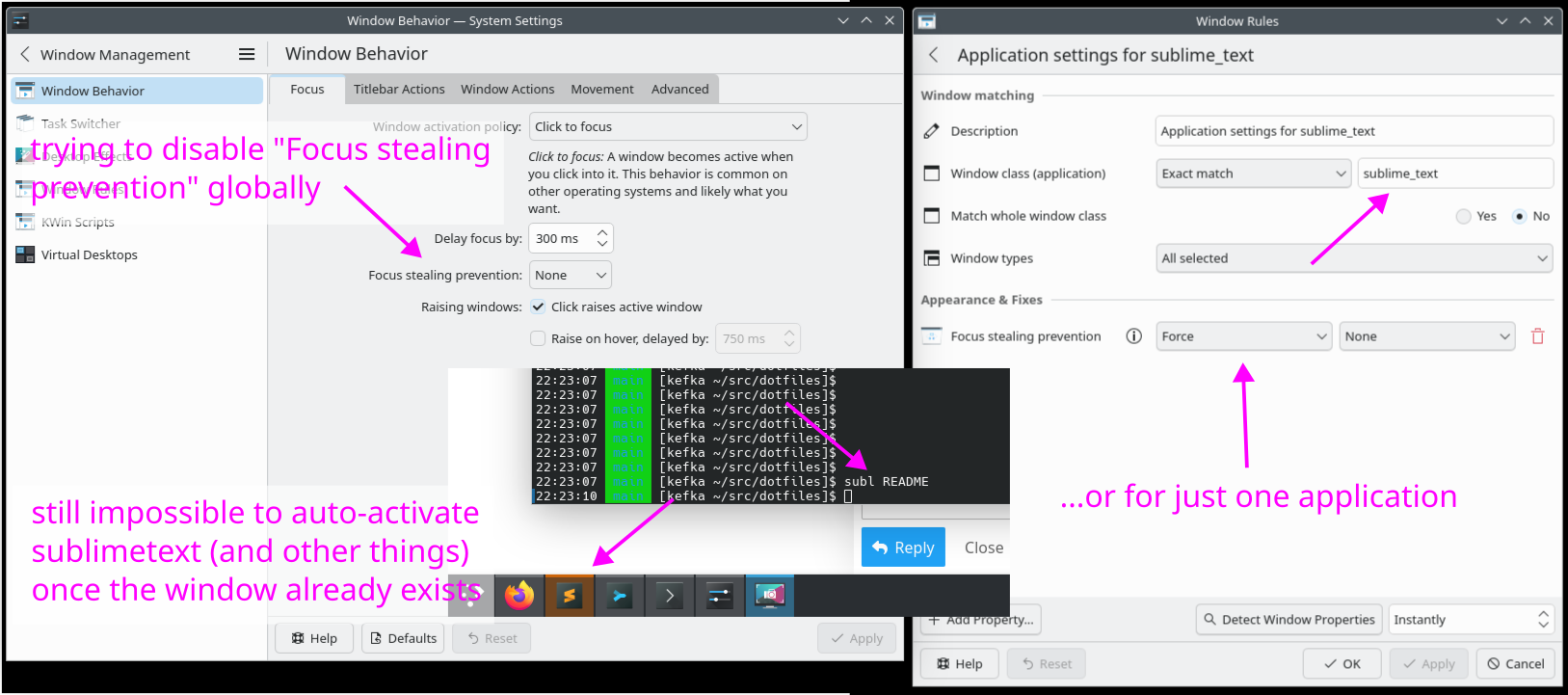Select Window Behavior in the sidebar

[x=137, y=91]
